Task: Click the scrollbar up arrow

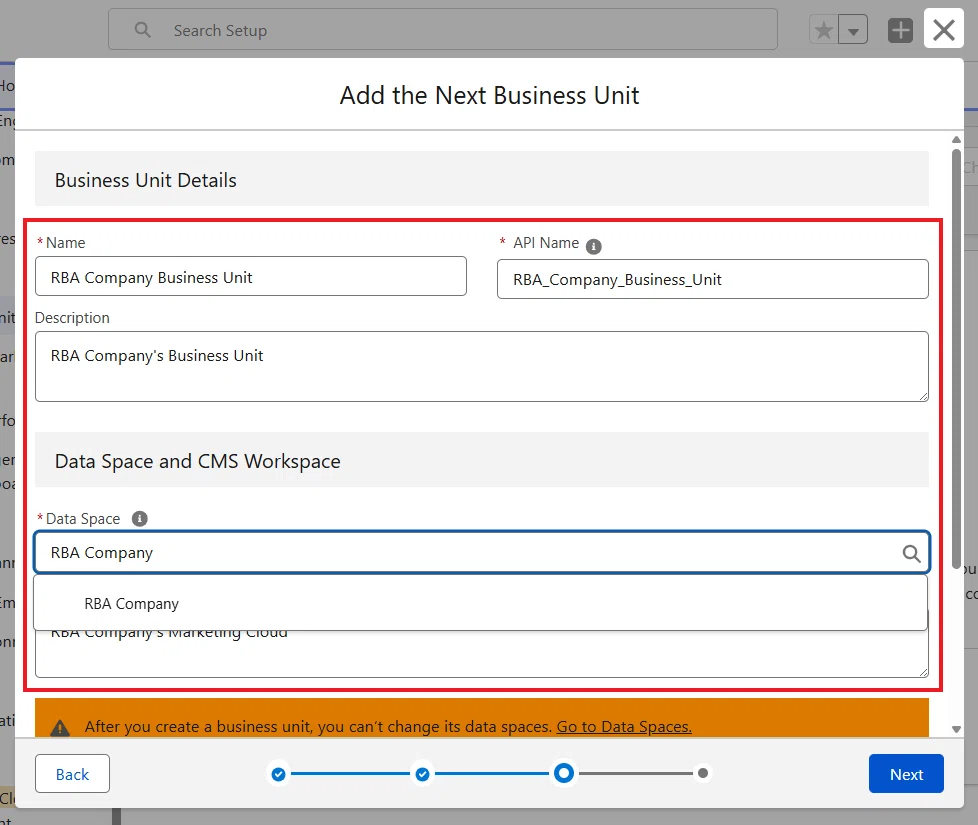Action: coord(956,140)
